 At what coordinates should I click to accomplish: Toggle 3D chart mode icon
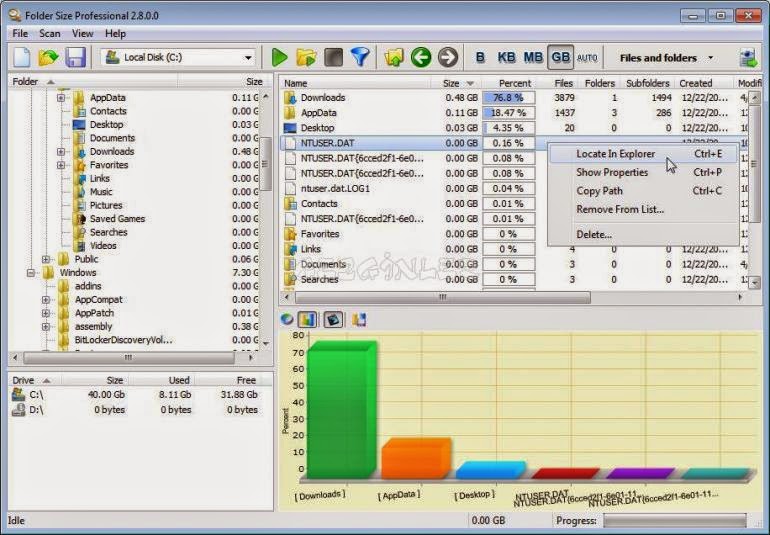333,320
